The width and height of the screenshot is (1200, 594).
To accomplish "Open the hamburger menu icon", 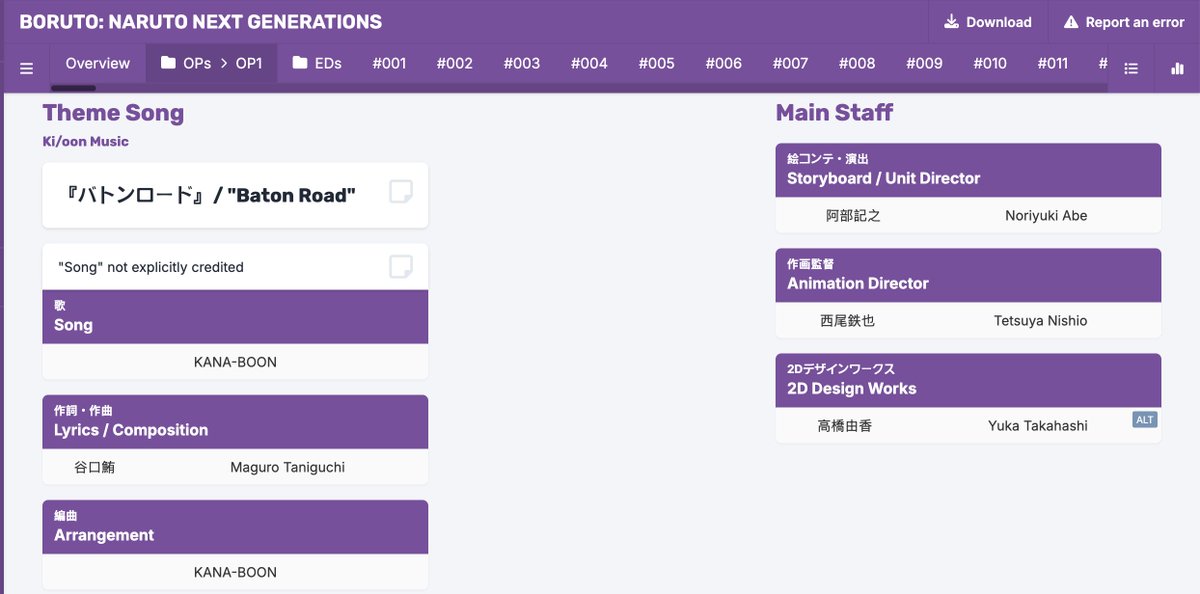I will 27,68.
